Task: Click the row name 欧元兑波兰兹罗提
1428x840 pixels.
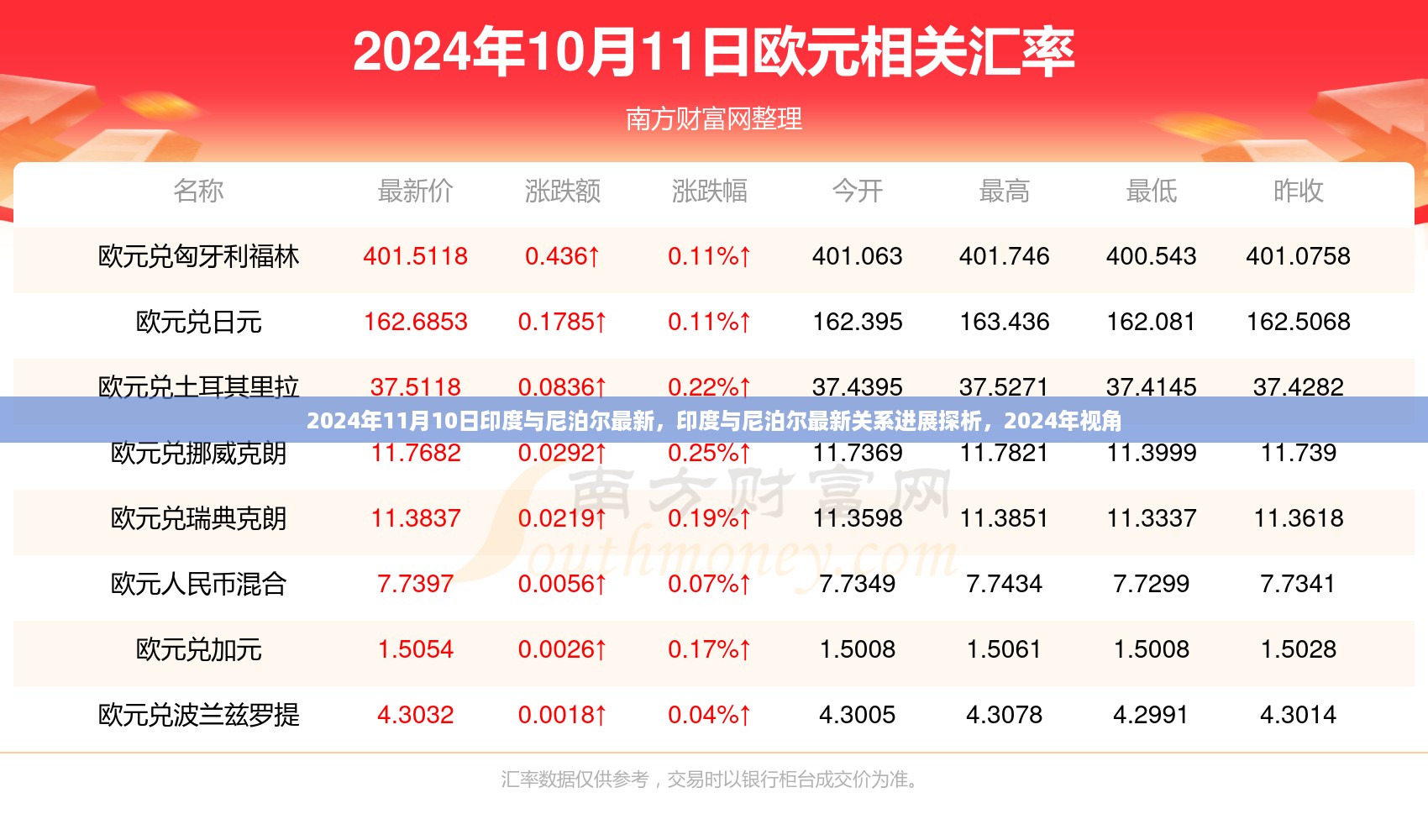Action: pos(198,715)
